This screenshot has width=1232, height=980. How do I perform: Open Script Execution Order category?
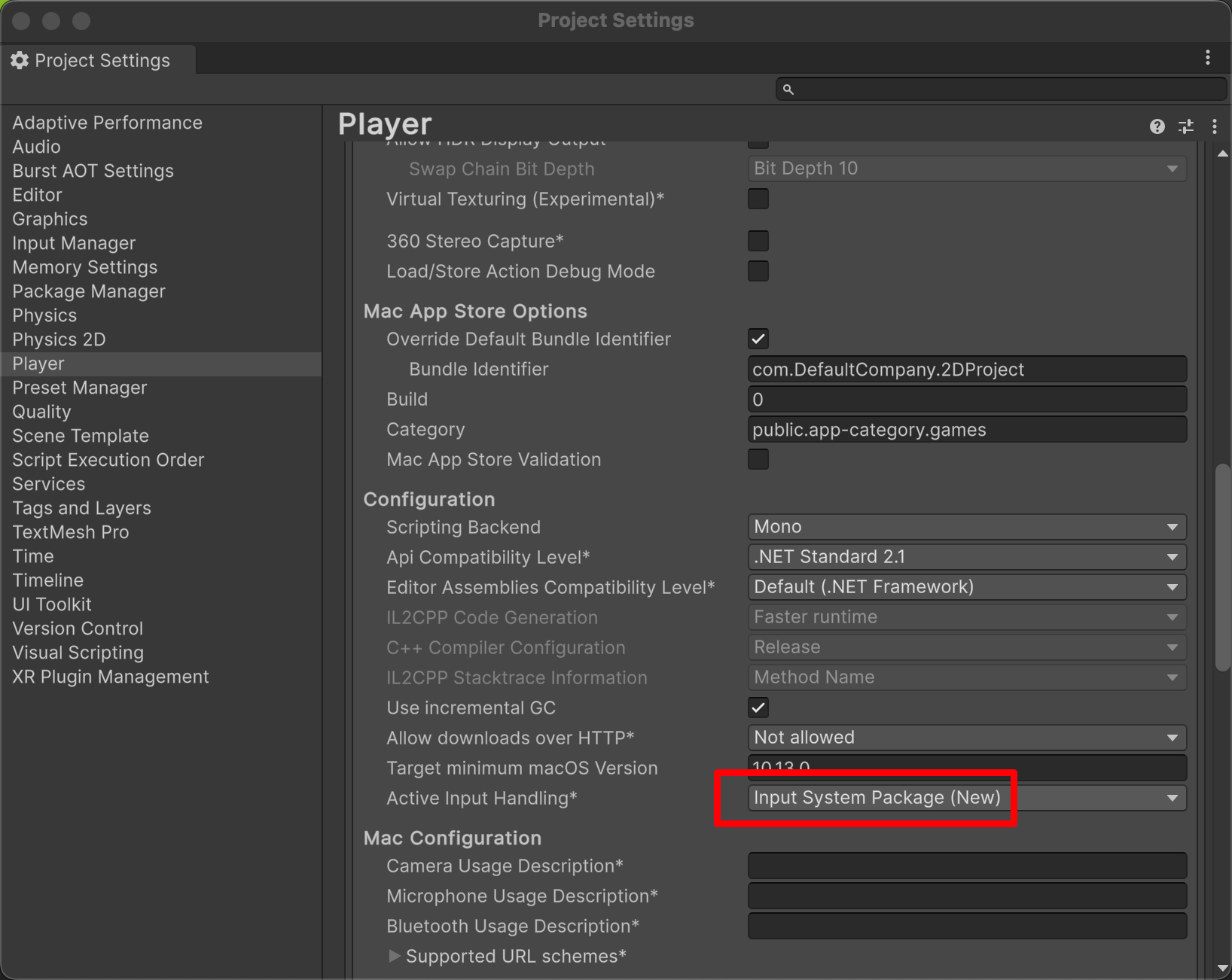(x=108, y=460)
